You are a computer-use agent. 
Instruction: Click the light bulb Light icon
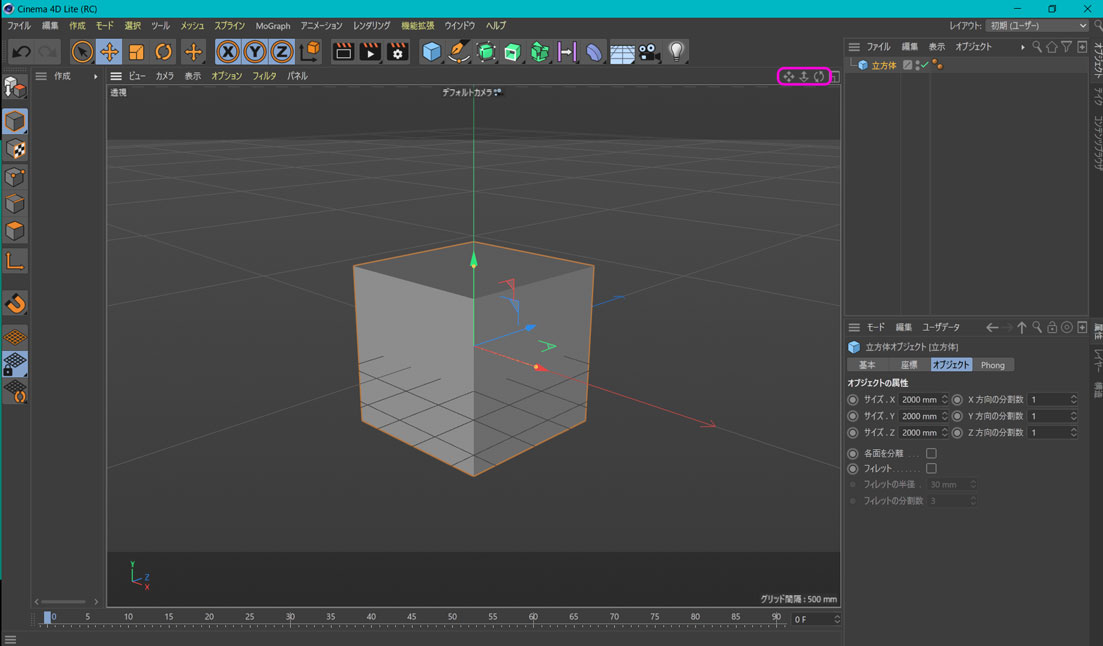click(677, 51)
